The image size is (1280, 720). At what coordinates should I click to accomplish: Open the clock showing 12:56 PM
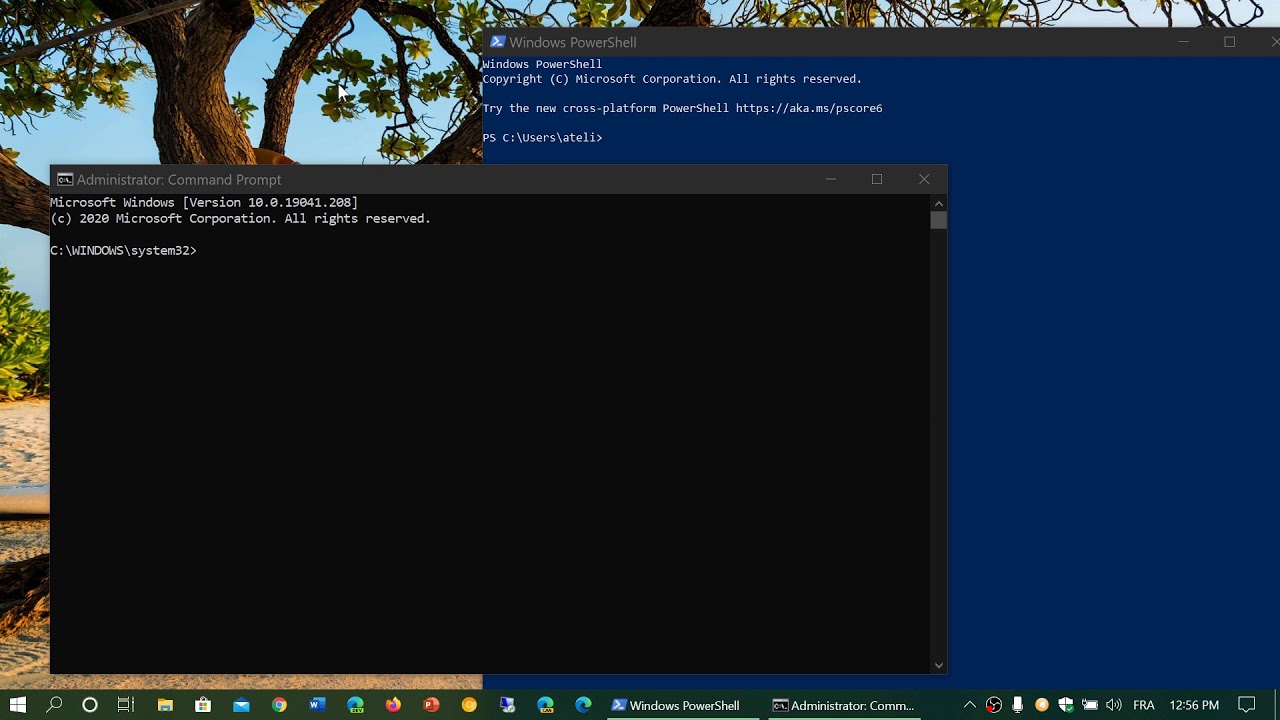click(1194, 705)
